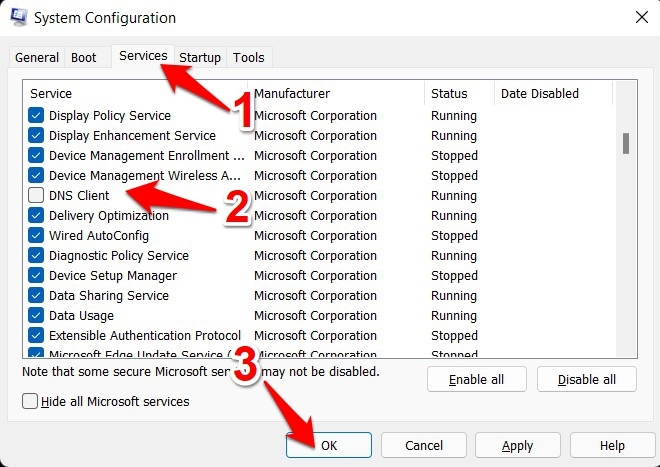Click the Disable all button

(587, 380)
